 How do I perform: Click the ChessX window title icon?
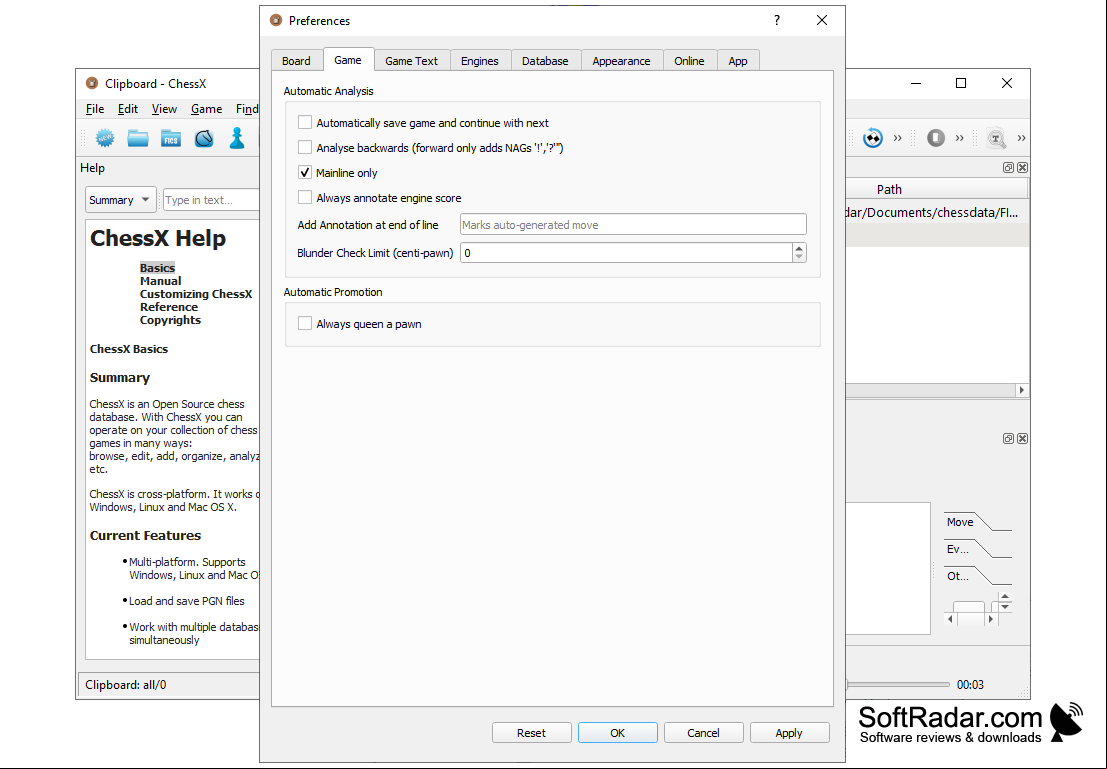click(92, 83)
